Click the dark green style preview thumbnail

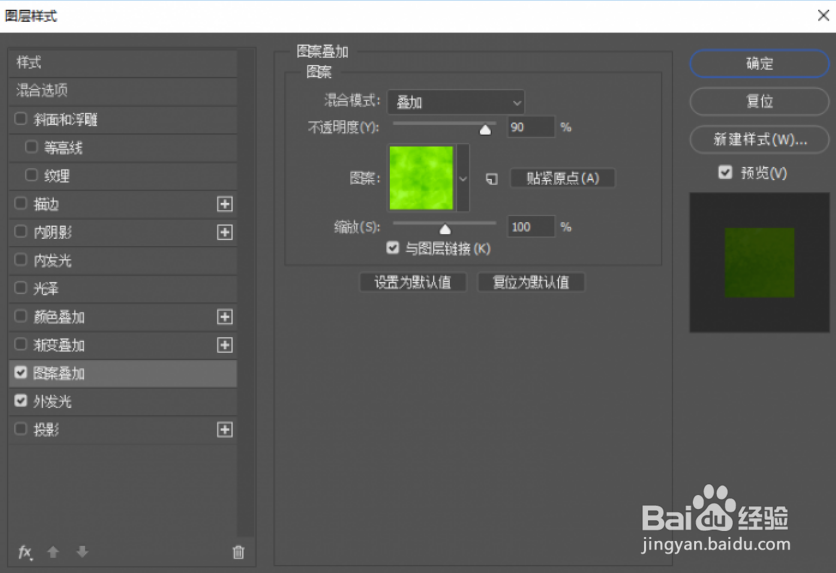pos(759,263)
